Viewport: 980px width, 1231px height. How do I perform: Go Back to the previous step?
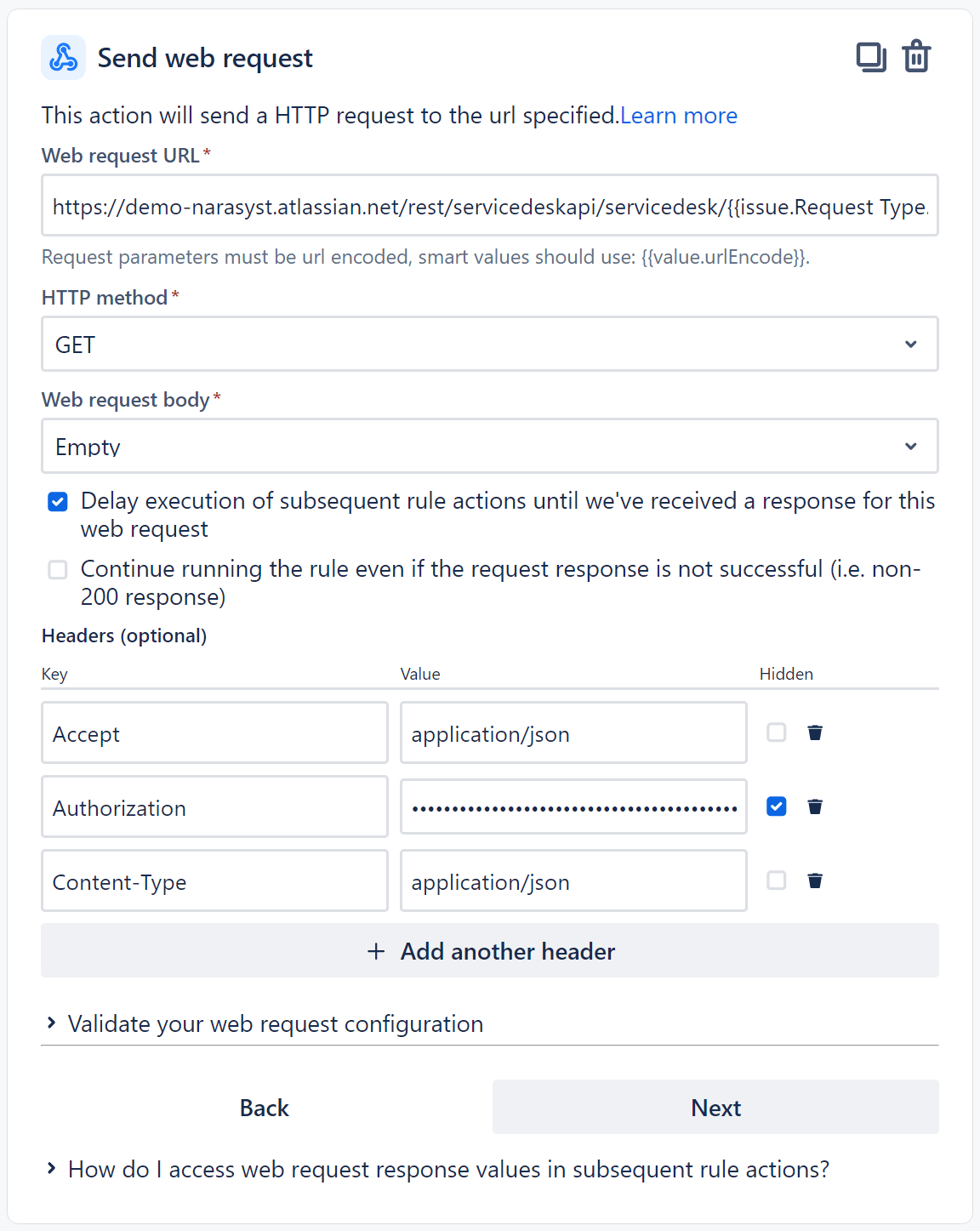[264, 1107]
